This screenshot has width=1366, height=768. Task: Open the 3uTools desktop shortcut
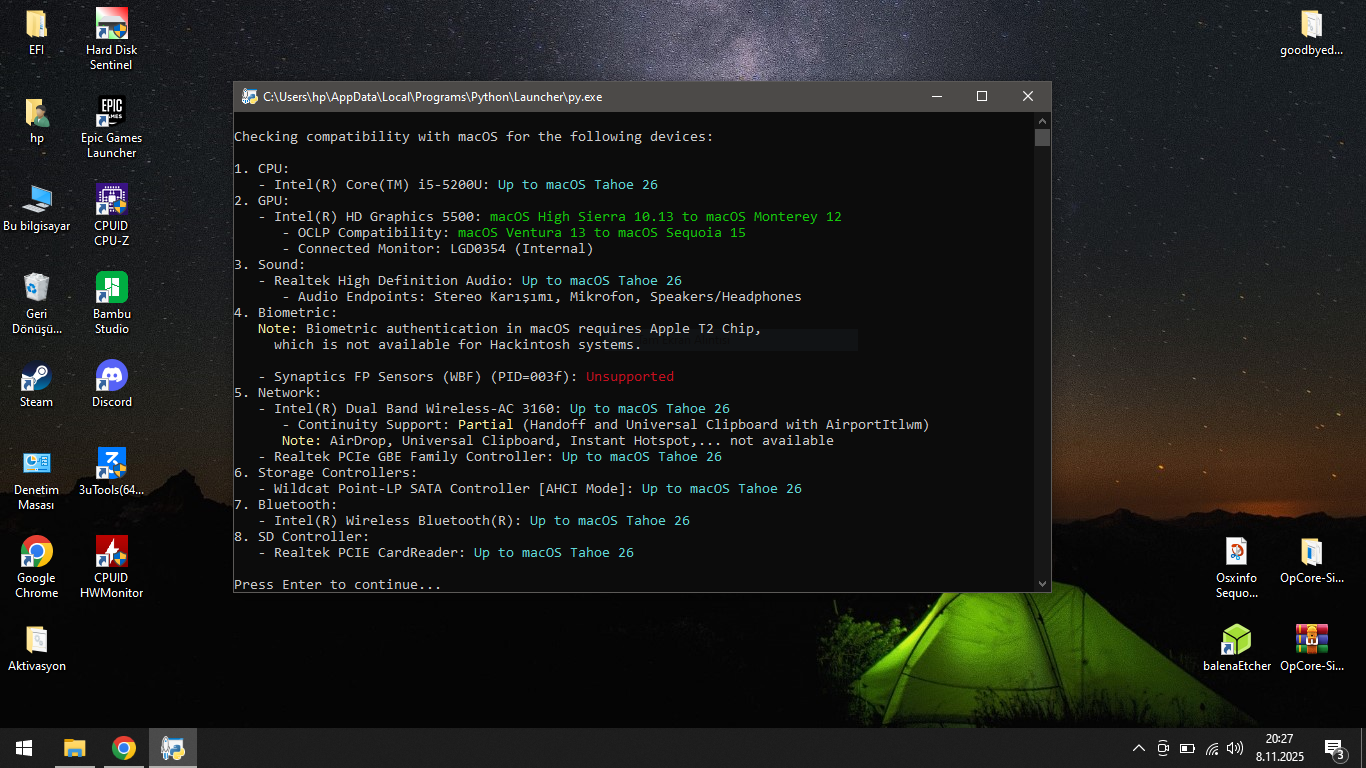(111, 464)
